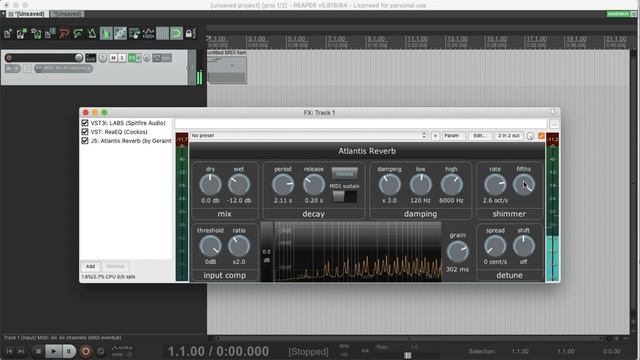Click track volume fader knob
Screen dimensions: 640x360
79,58
